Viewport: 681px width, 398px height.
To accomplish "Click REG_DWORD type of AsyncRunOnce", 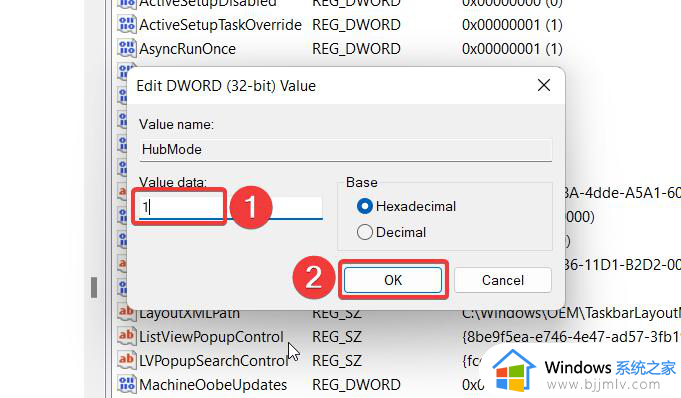I will (356, 49).
